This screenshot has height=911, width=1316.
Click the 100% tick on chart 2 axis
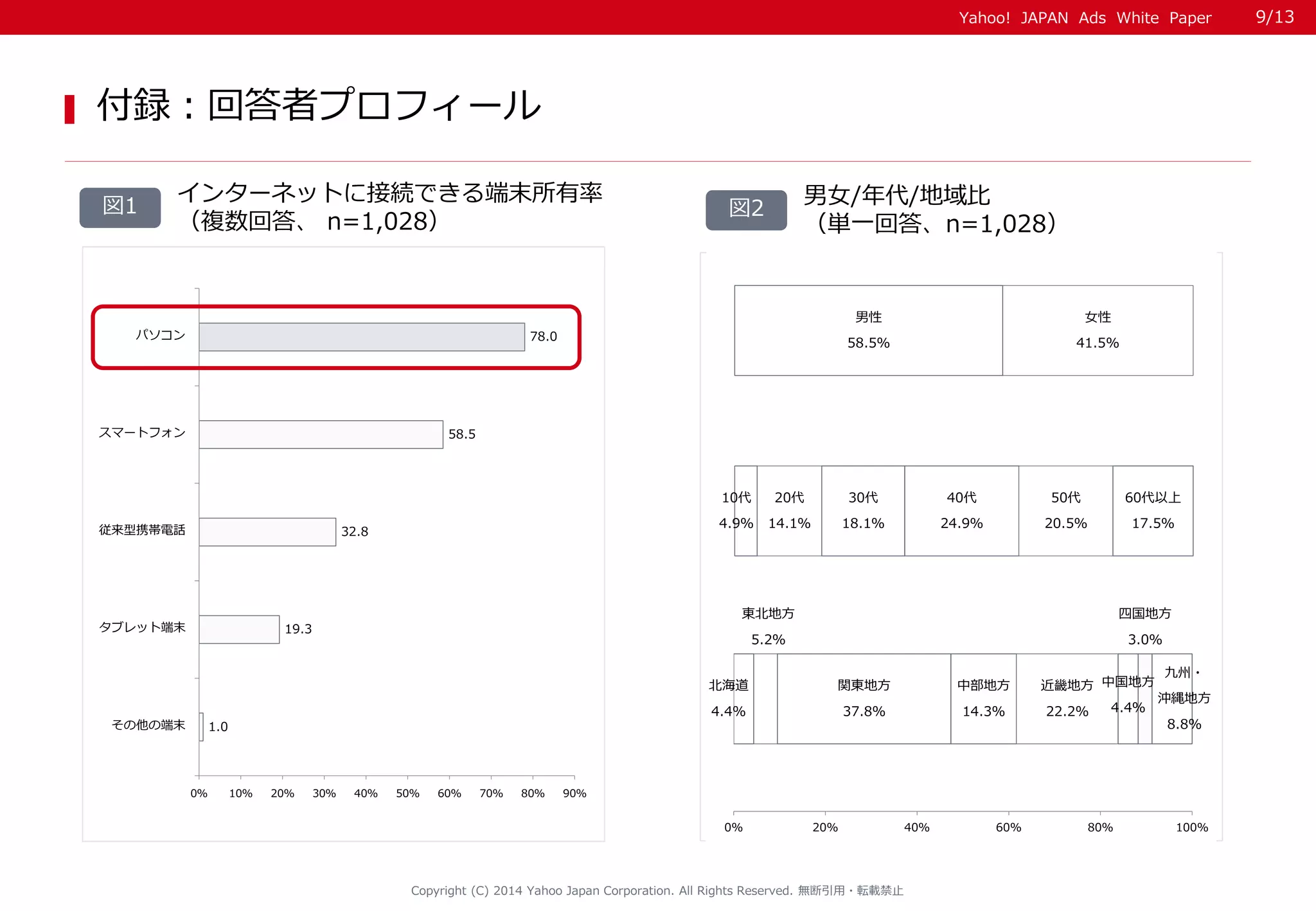[x=1192, y=827]
